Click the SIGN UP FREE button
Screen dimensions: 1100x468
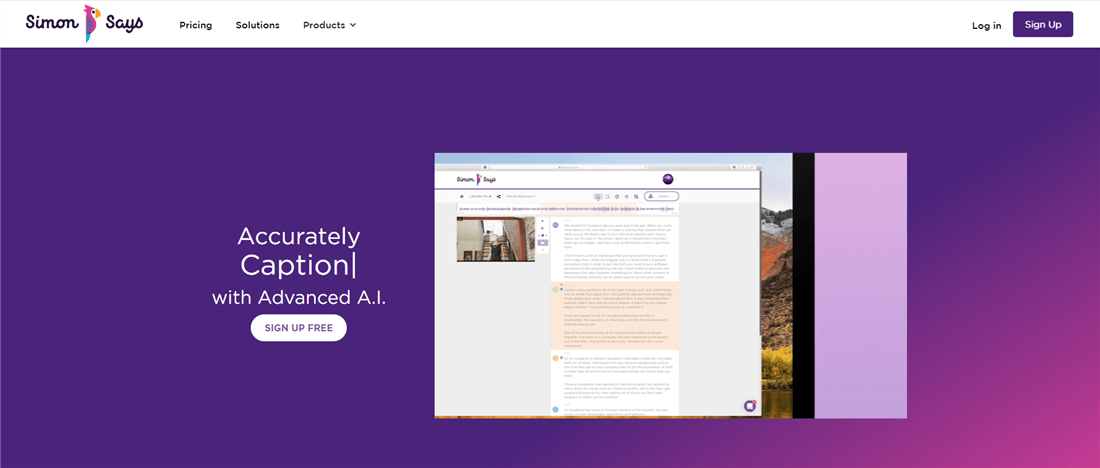click(299, 328)
